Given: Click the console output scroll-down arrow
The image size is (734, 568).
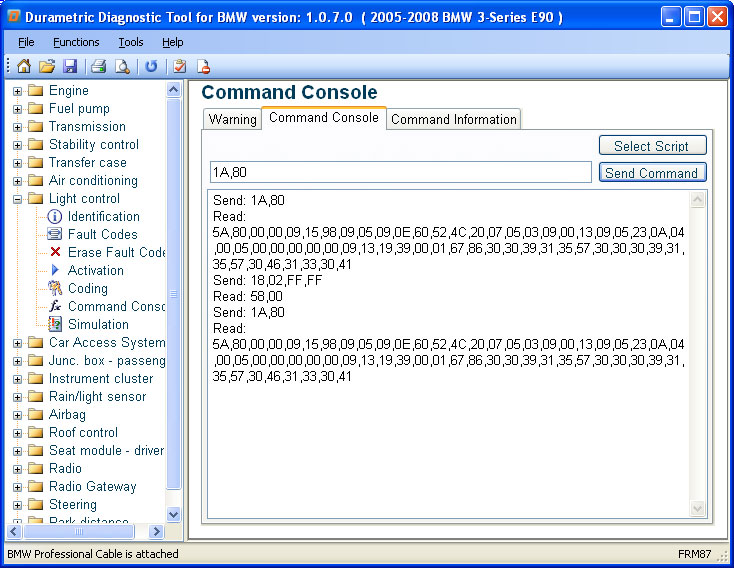Looking at the screenshot, I should [x=697, y=508].
